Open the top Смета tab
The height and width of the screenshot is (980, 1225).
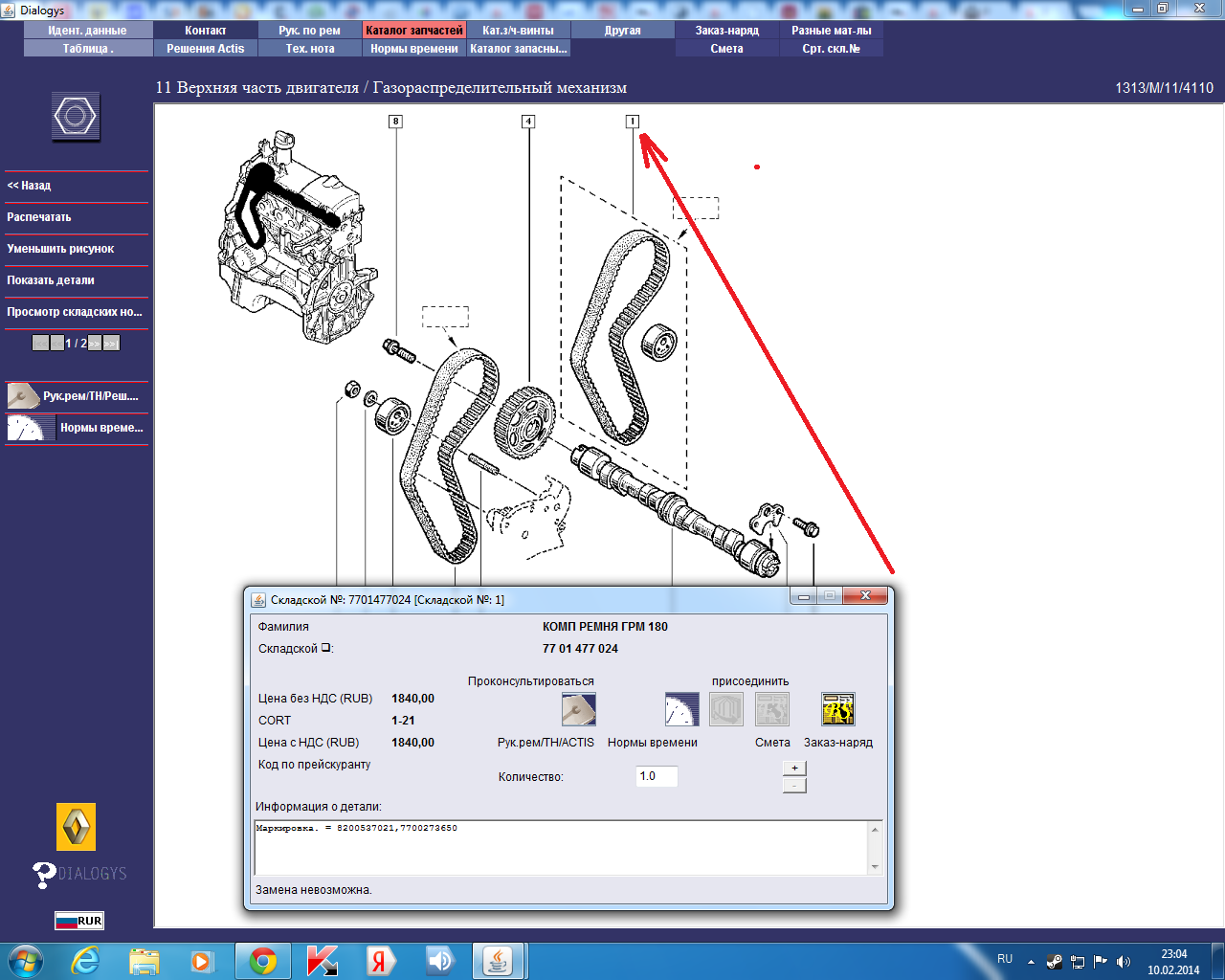727,49
